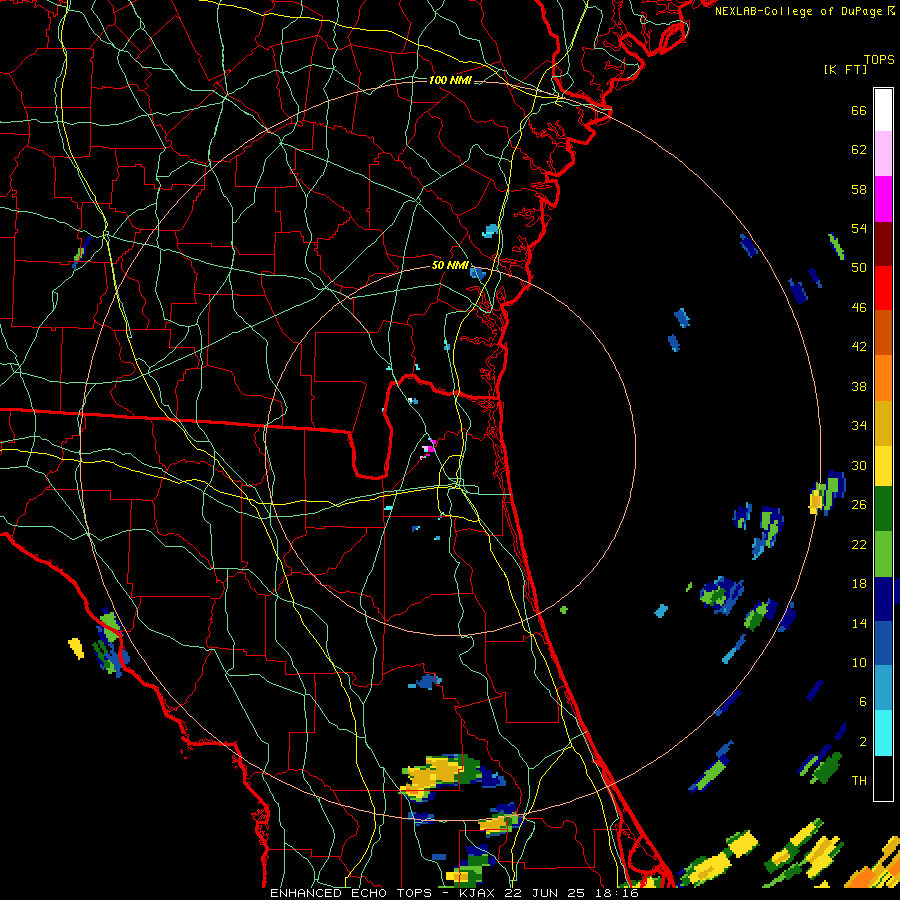Image resolution: width=900 pixels, height=900 pixels.
Task: Click the bright red legend swatch
Action: click(x=883, y=288)
